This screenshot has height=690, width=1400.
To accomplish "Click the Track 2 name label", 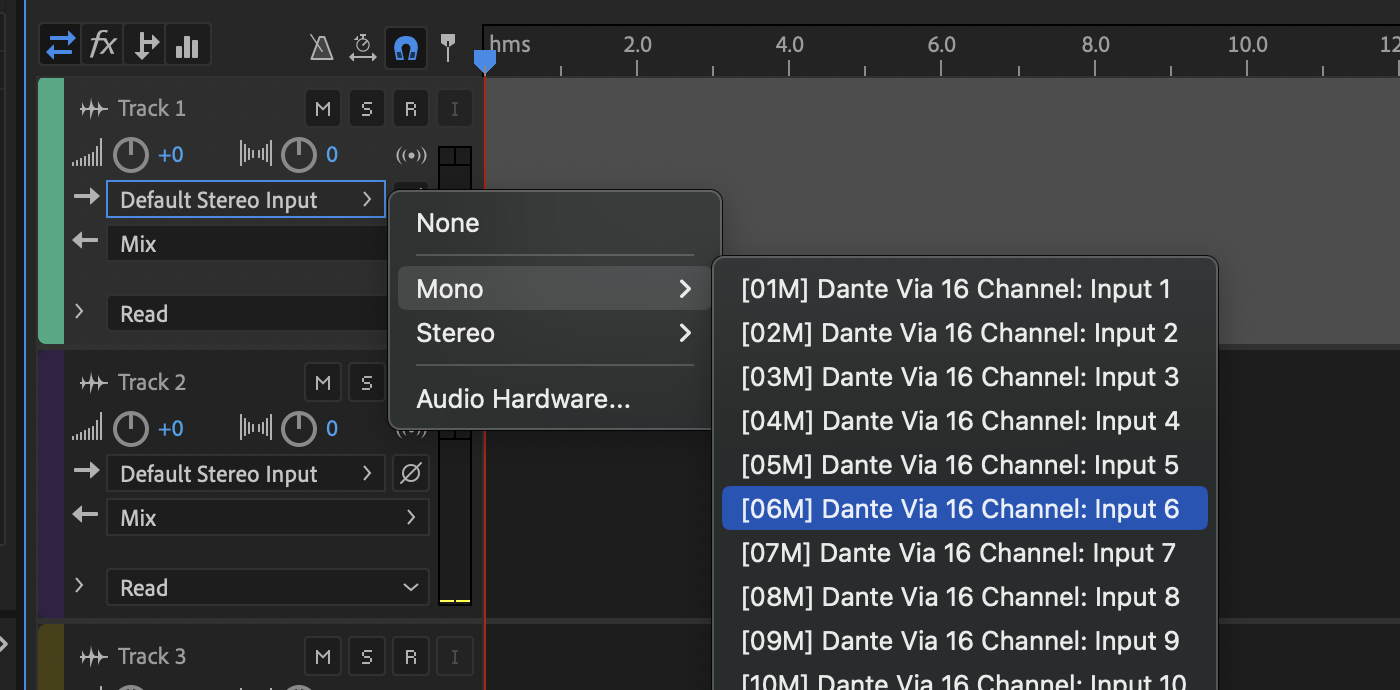I will tap(152, 383).
